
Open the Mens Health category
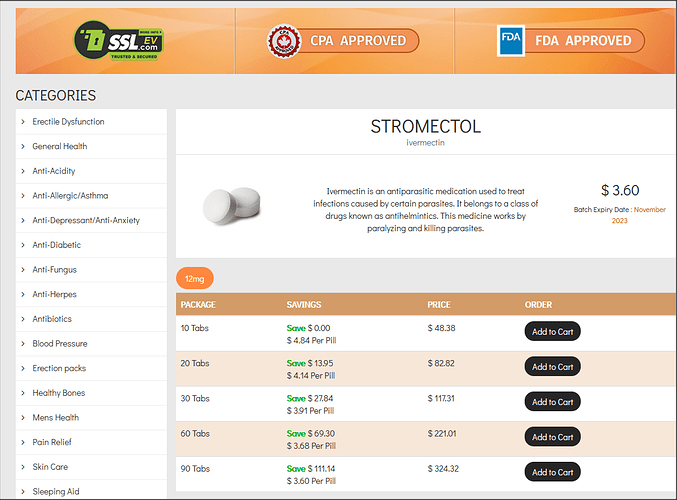click(x=56, y=417)
